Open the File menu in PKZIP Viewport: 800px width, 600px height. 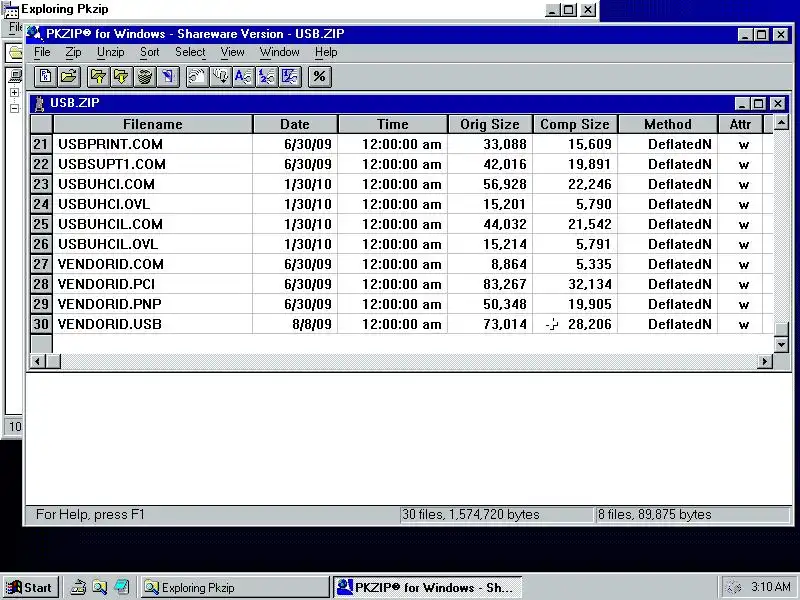pyautogui.click(x=42, y=52)
